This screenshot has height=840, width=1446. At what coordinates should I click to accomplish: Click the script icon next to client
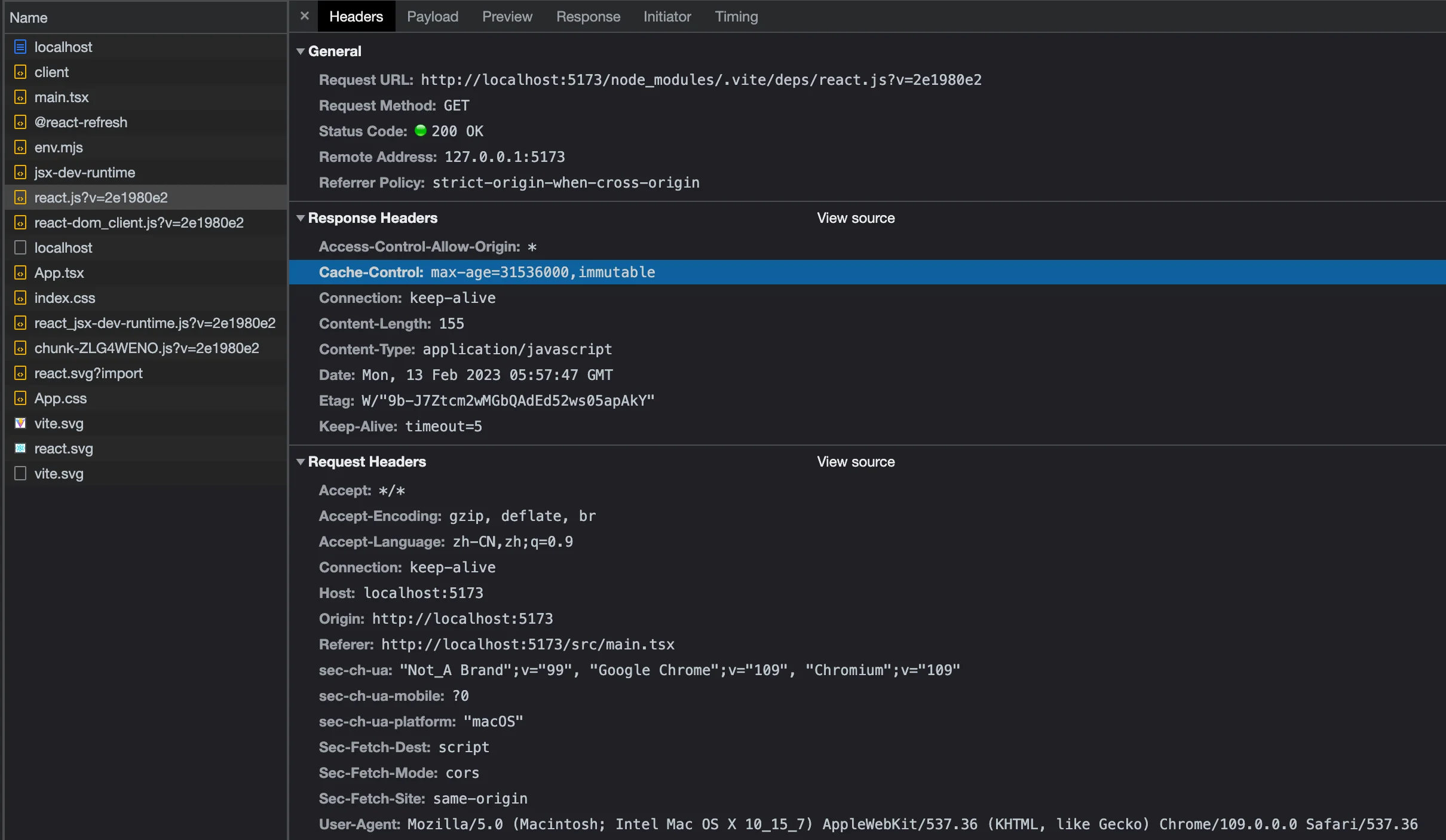(20, 72)
